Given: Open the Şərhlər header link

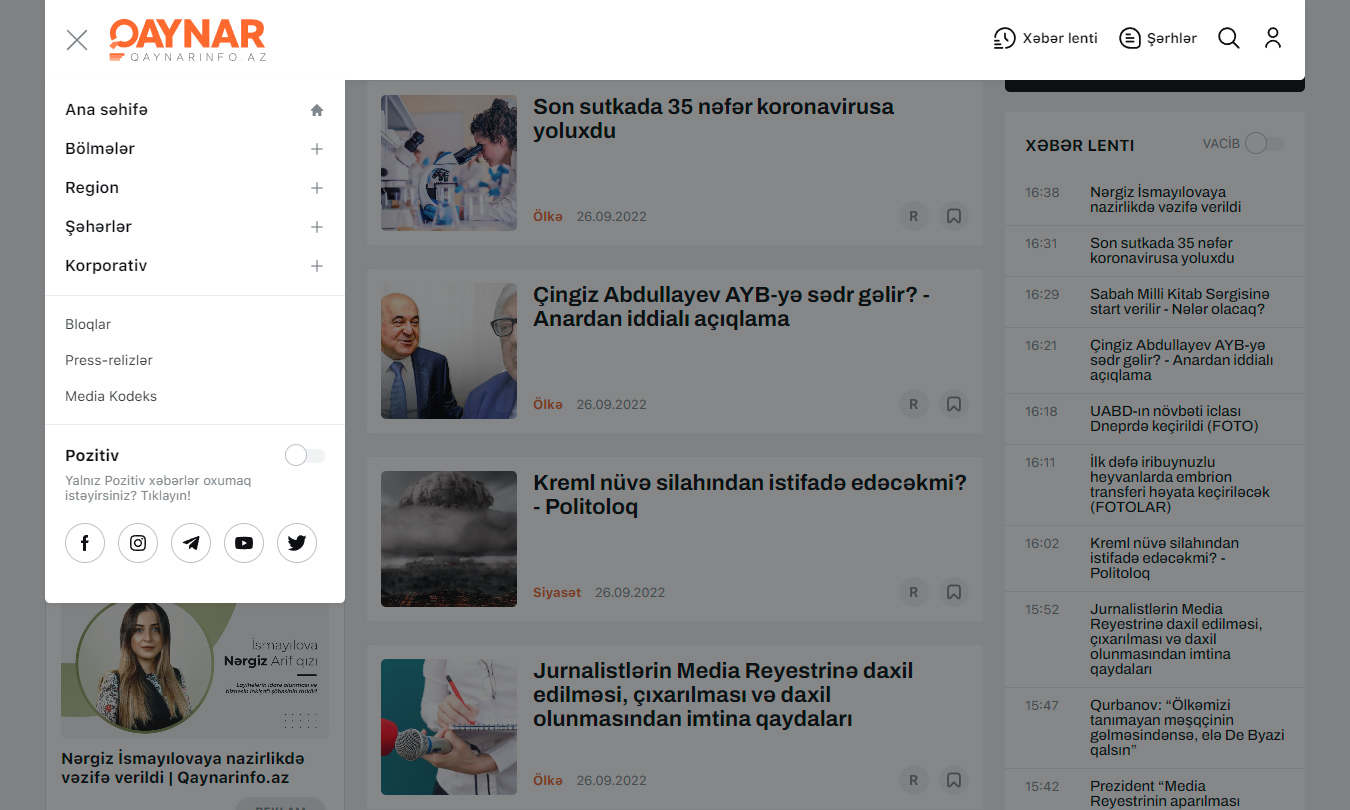Looking at the screenshot, I should tap(1158, 39).
